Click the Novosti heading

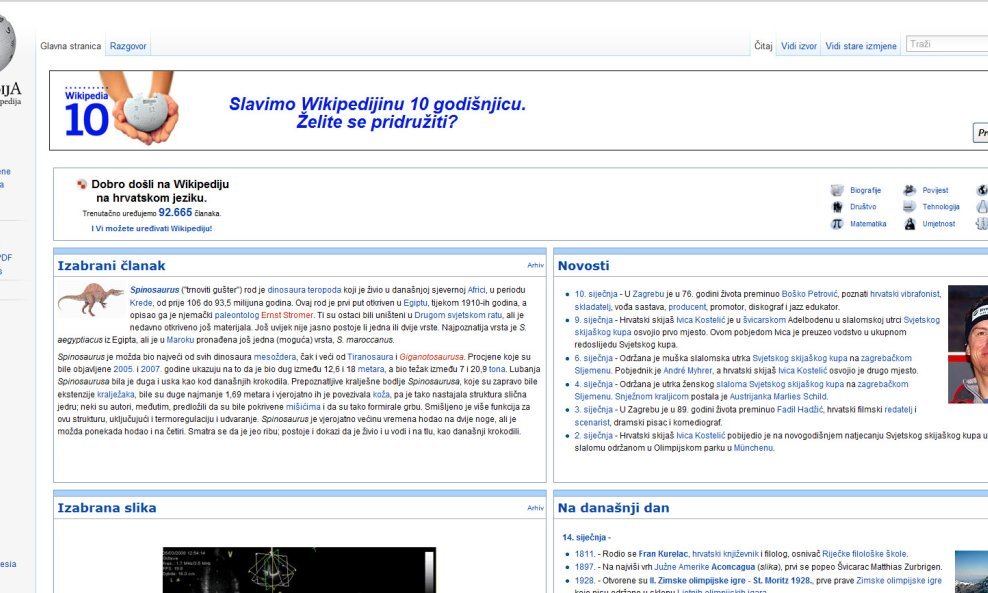click(583, 266)
